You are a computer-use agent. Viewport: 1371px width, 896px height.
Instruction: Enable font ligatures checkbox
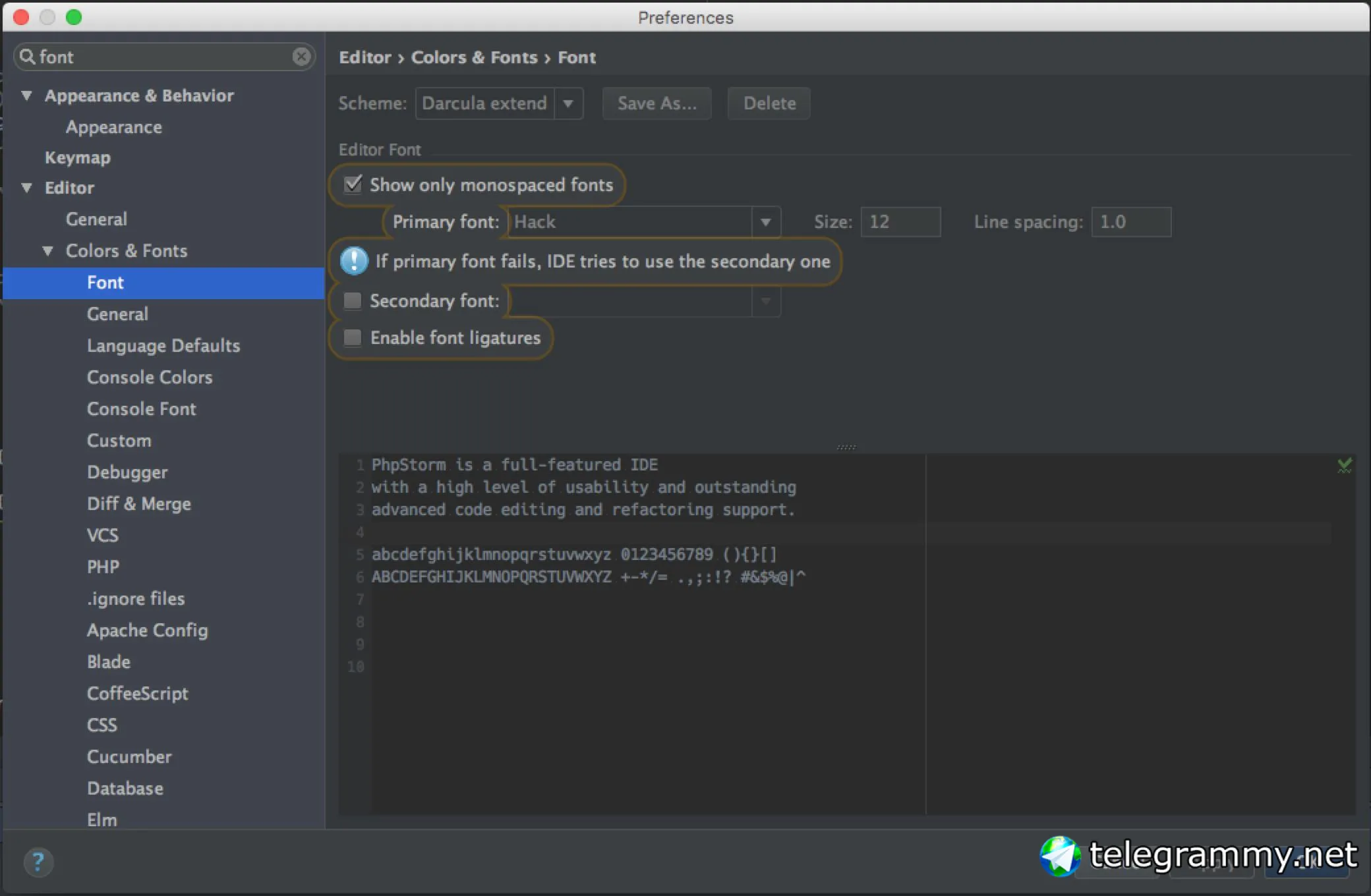click(x=353, y=338)
